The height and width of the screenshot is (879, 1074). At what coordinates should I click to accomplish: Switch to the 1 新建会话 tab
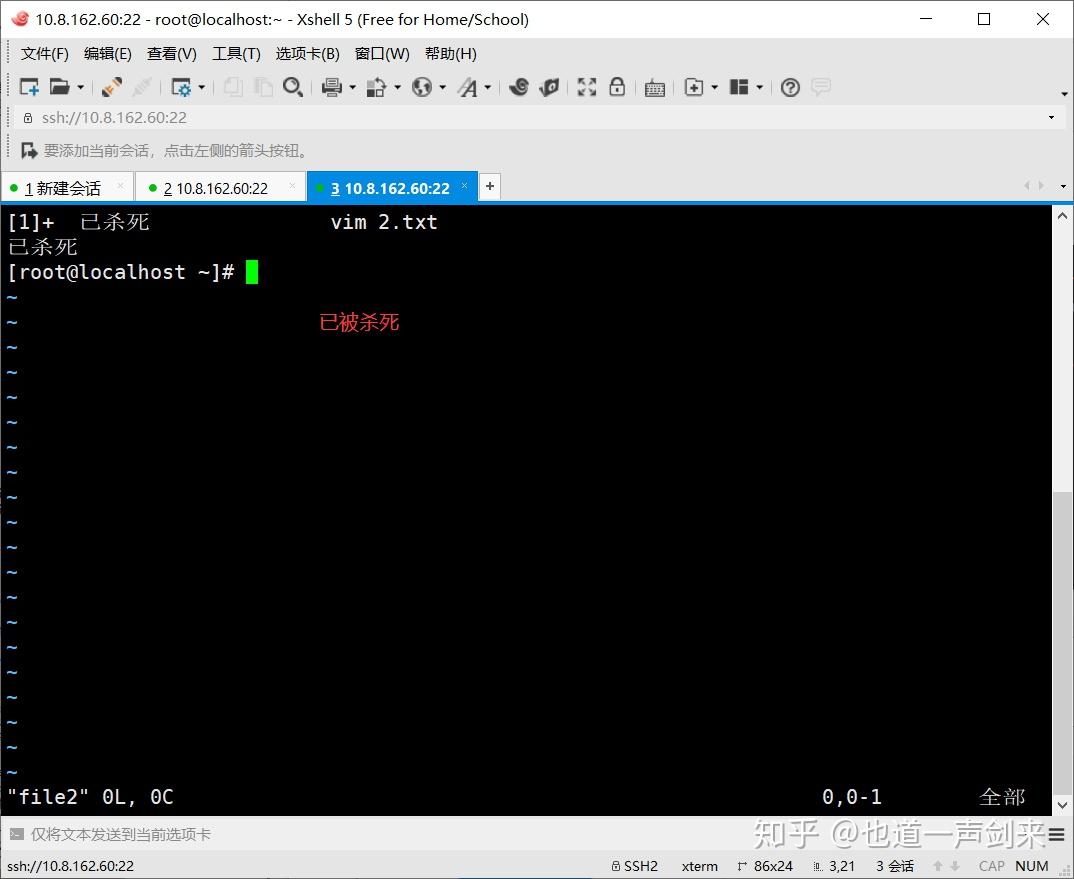[62, 188]
